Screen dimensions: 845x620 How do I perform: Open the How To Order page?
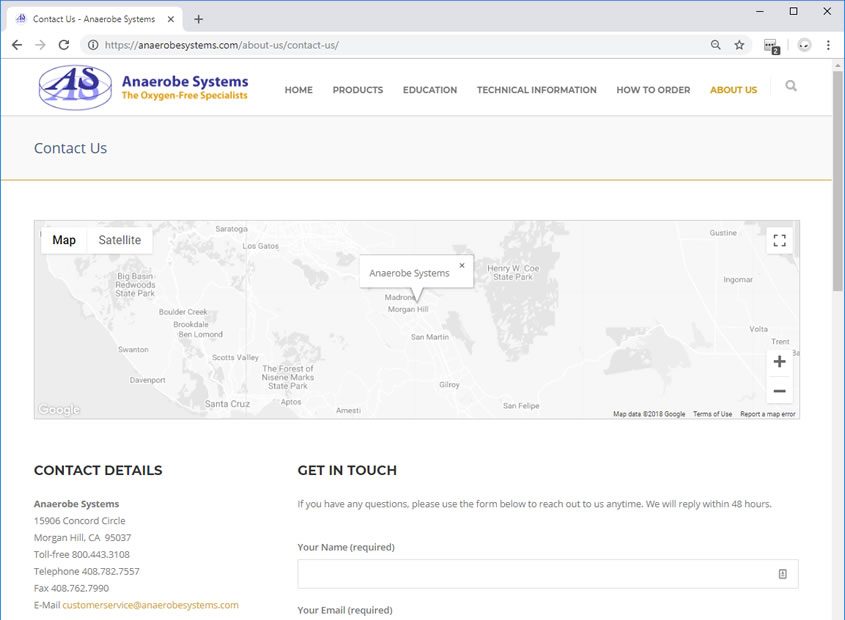(653, 90)
